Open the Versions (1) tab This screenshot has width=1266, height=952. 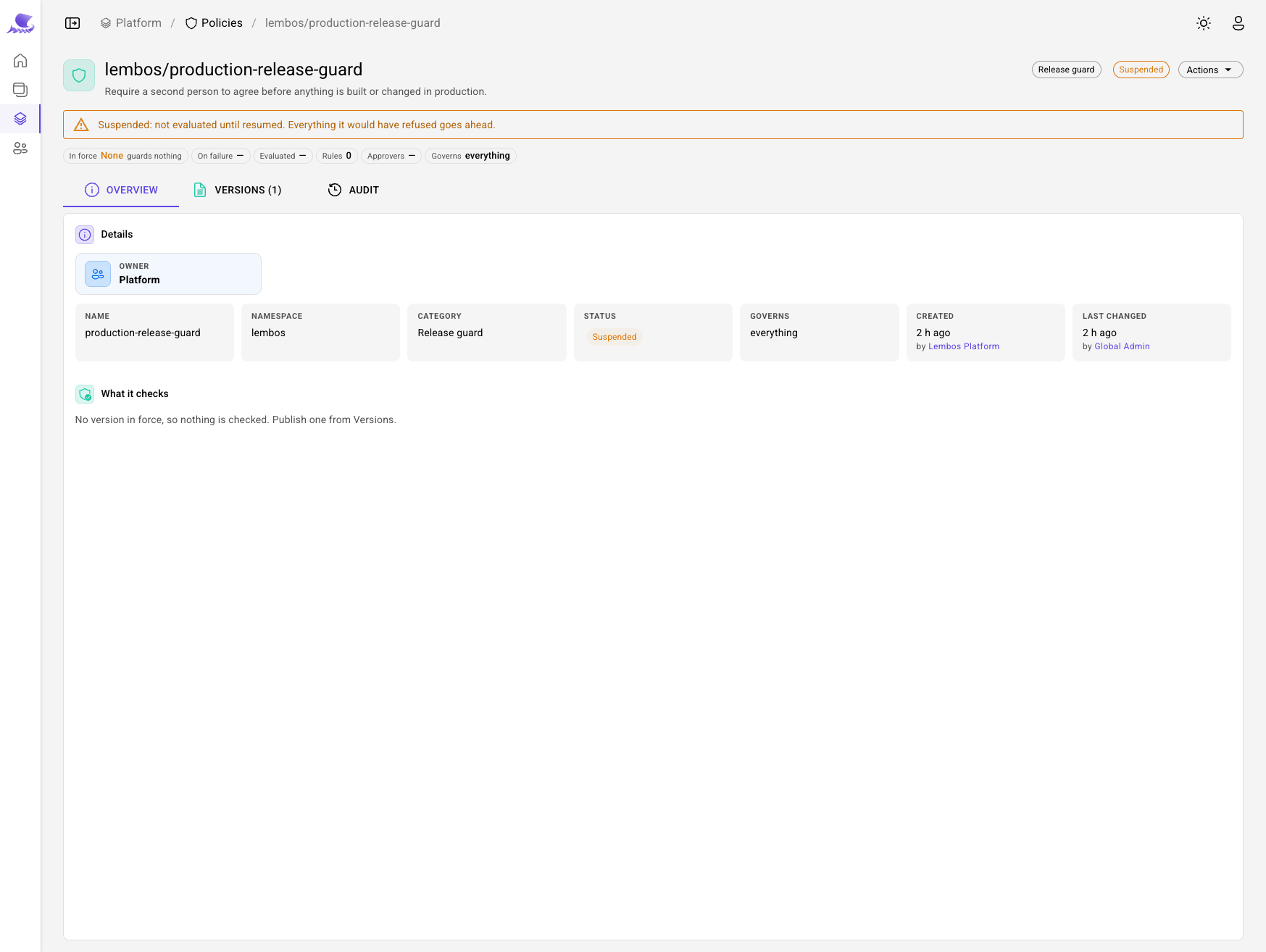point(238,190)
